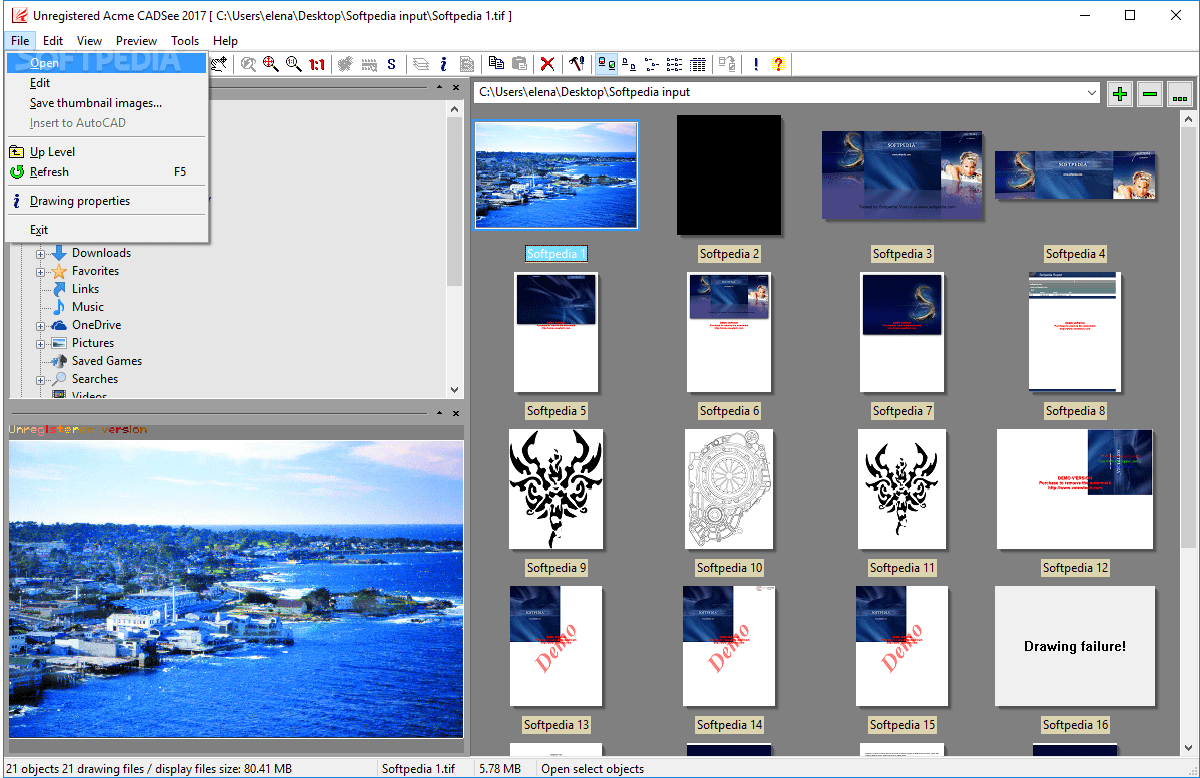This screenshot has height=778, width=1200.
Task: Open the Edit menu
Action: 53,40
